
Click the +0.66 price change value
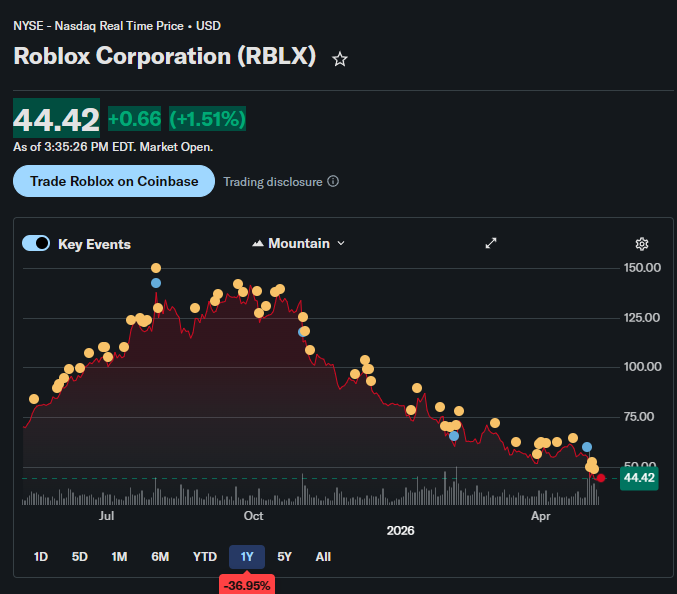(x=134, y=119)
